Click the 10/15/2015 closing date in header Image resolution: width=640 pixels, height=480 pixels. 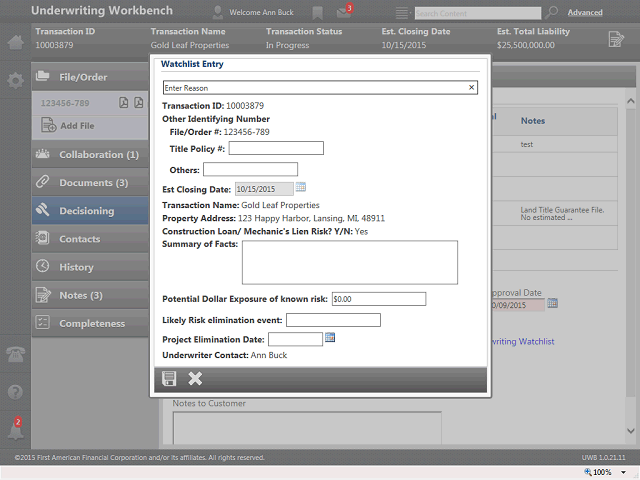click(x=404, y=45)
